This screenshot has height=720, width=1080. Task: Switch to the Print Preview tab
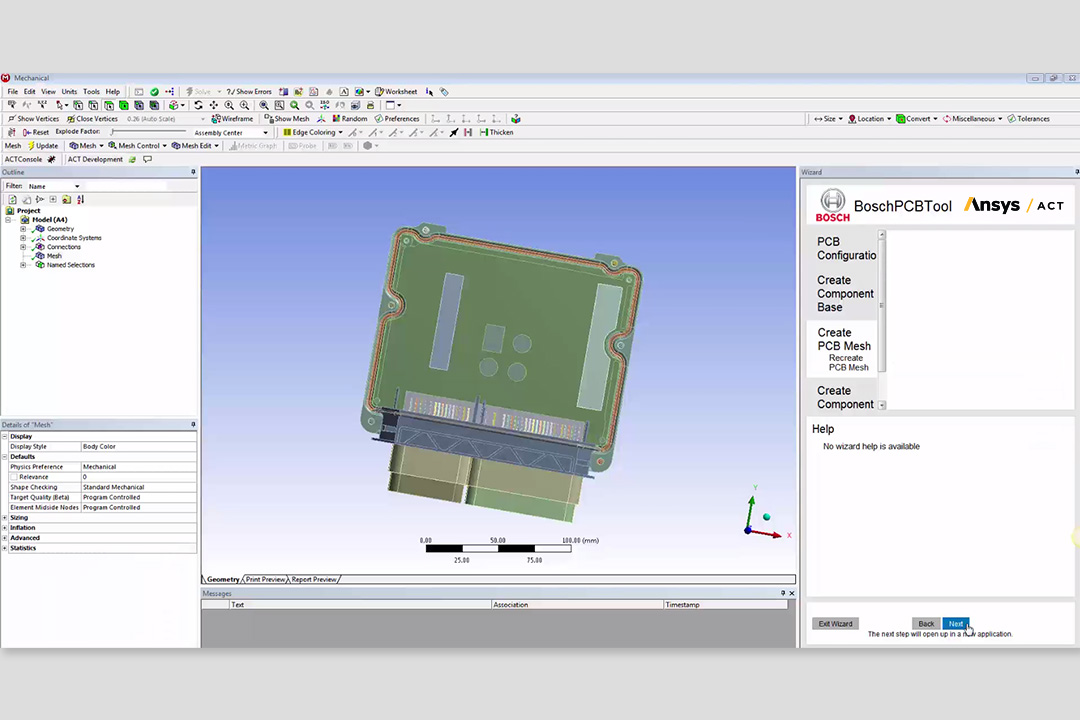pos(265,579)
